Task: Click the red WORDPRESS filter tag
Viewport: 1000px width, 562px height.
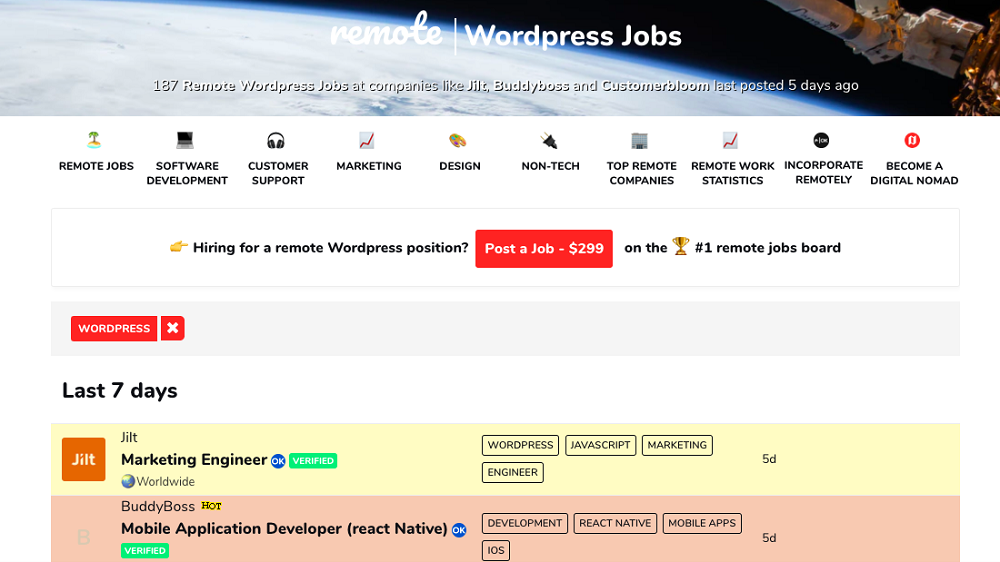Action: [114, 328]
